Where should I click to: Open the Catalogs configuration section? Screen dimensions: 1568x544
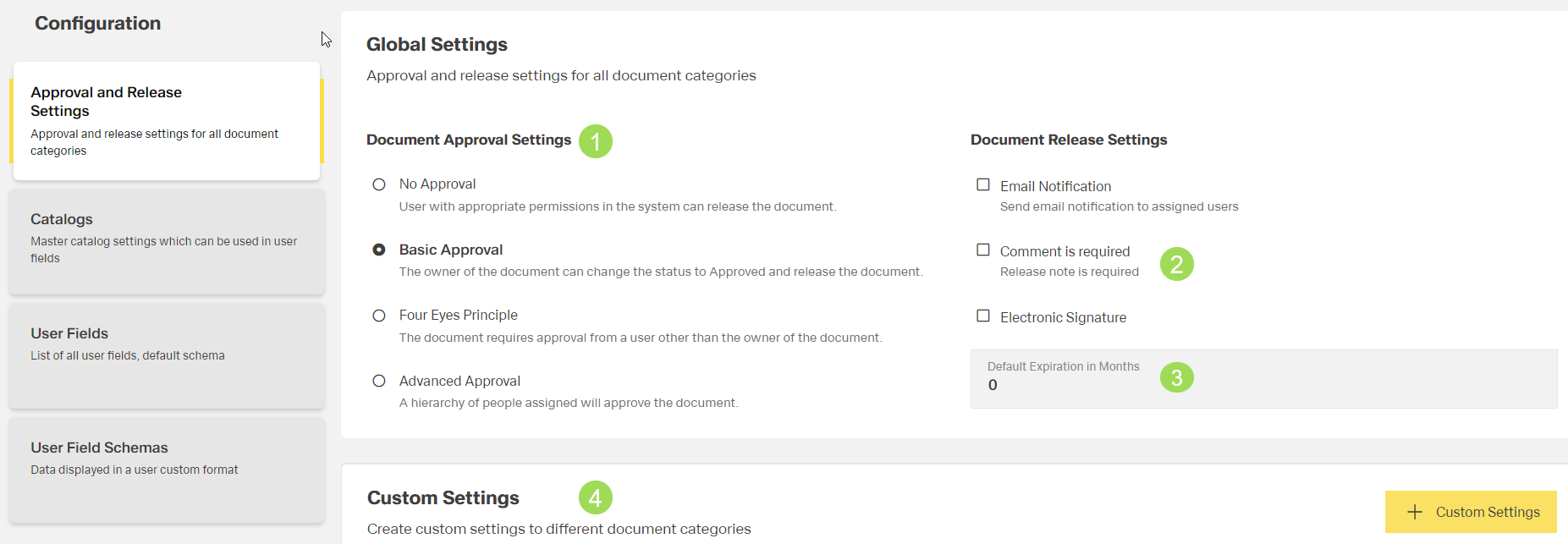(167, 240)
